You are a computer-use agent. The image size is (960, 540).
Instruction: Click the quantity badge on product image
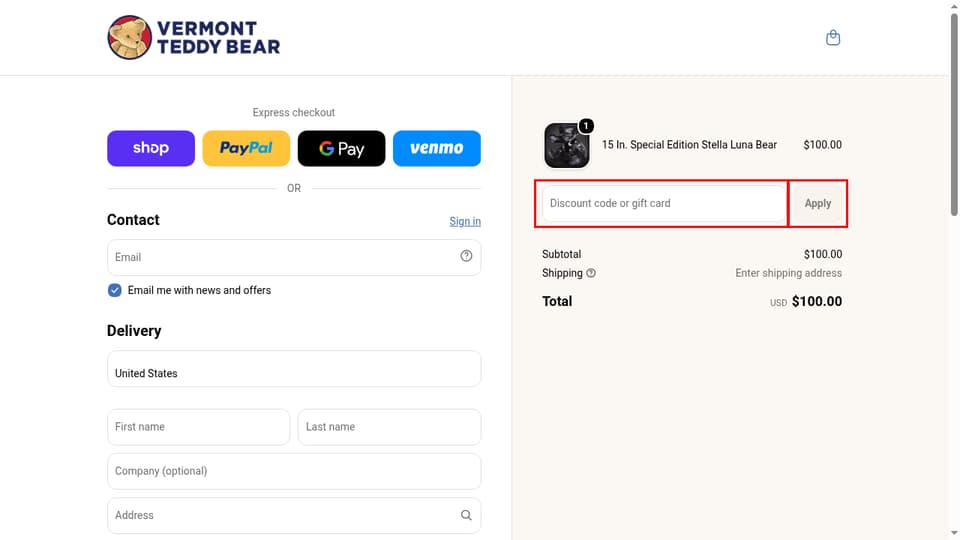pos(586,126)
